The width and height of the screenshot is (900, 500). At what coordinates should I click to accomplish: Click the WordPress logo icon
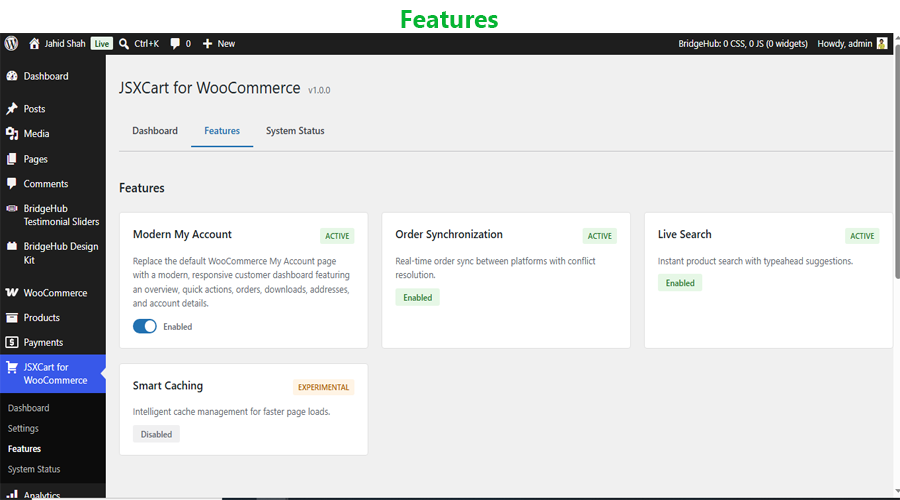click(11, 44)
